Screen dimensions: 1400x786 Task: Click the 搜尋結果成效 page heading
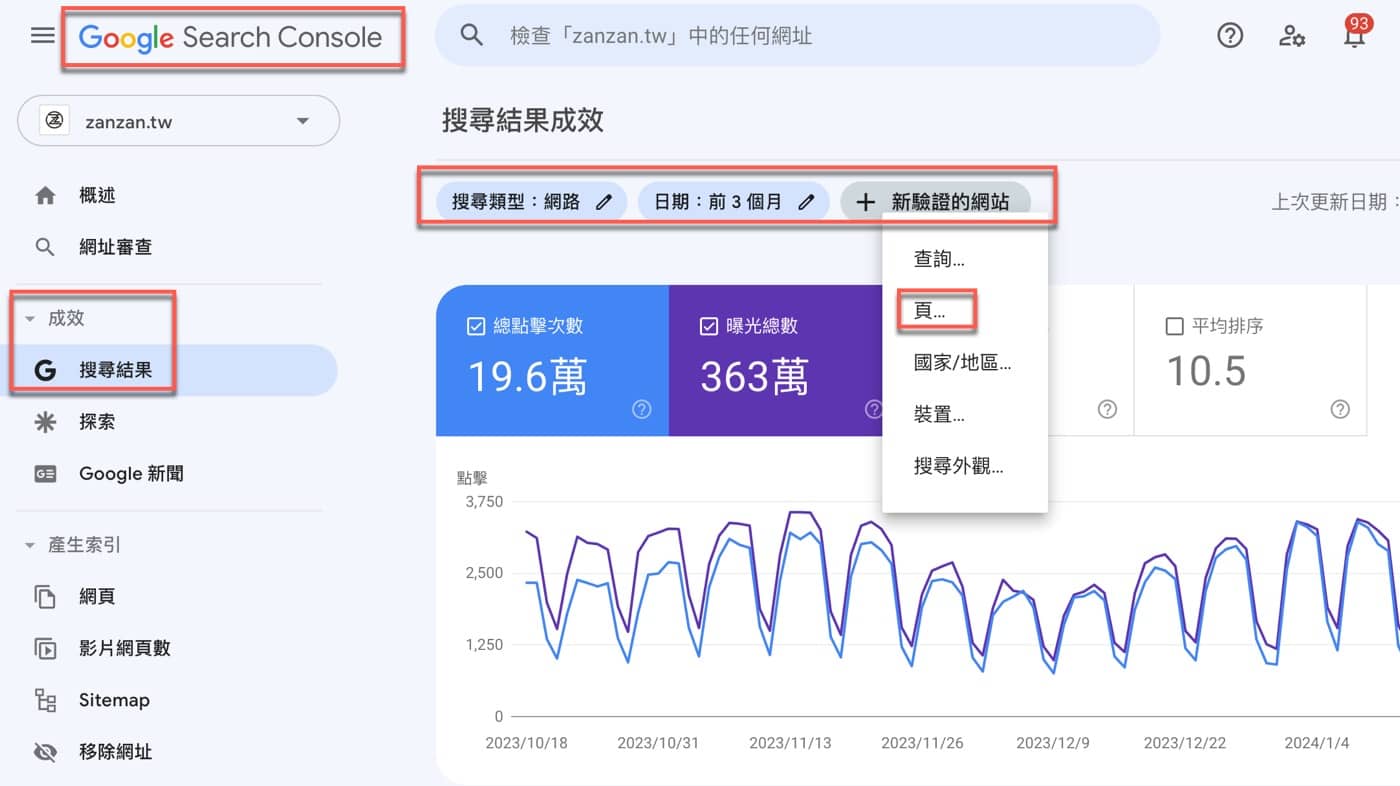click(523, 121)
